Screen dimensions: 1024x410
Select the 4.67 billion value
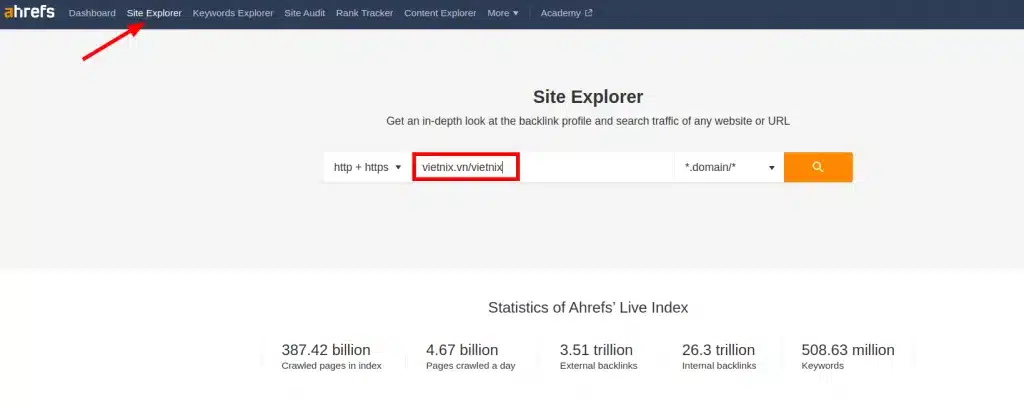coord(462,350)
